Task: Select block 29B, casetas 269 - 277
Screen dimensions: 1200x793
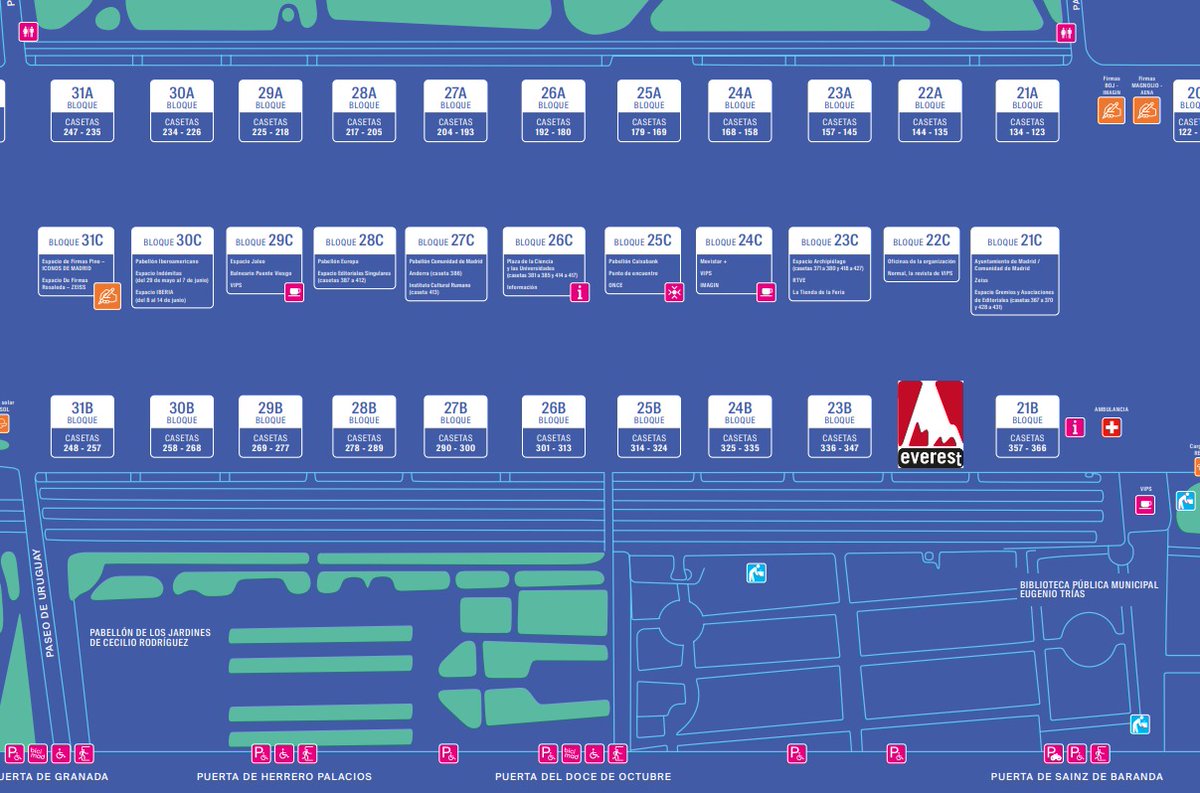Action: (270, 427)
